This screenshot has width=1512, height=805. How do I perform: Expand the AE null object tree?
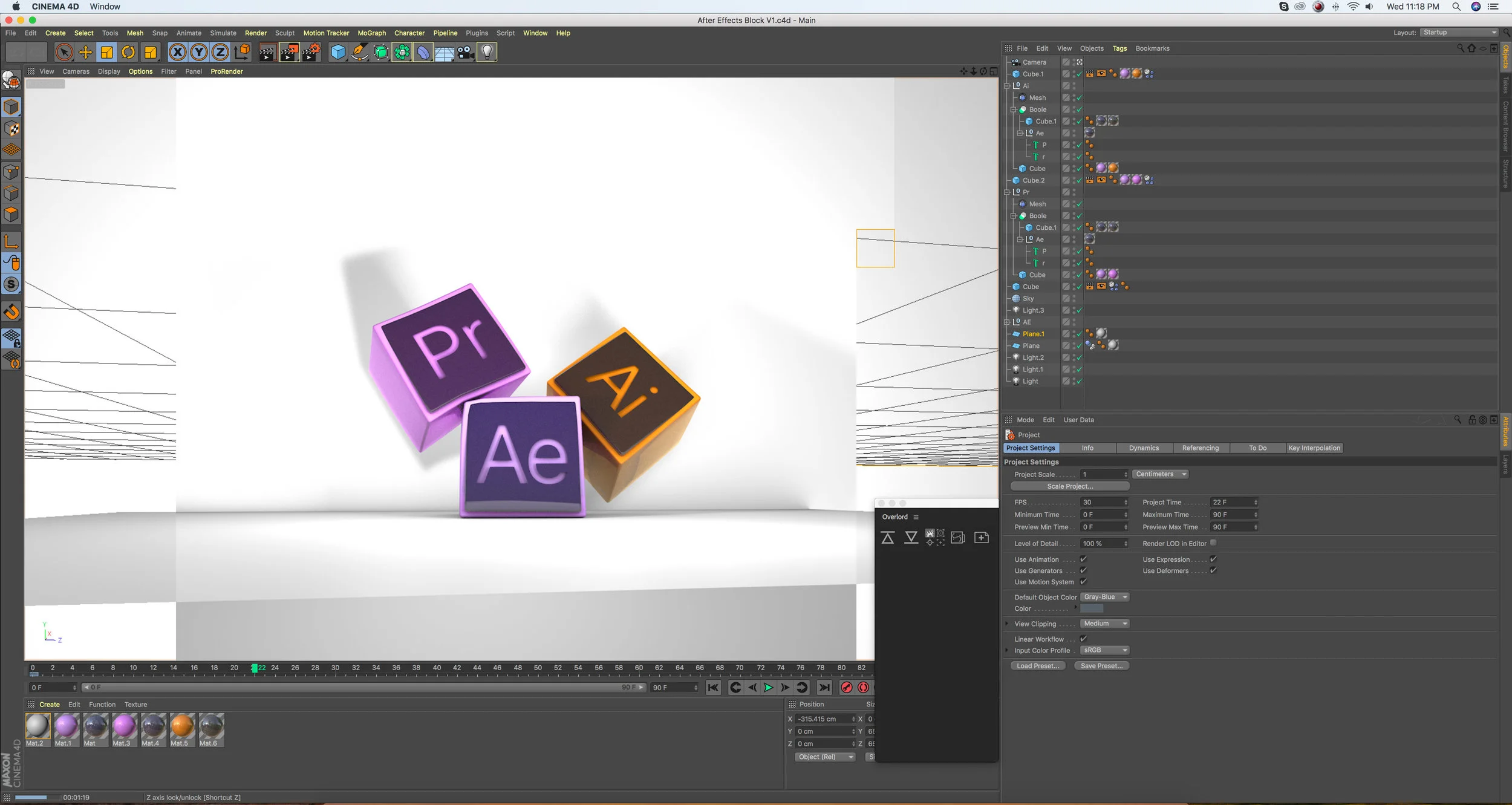1007,322
